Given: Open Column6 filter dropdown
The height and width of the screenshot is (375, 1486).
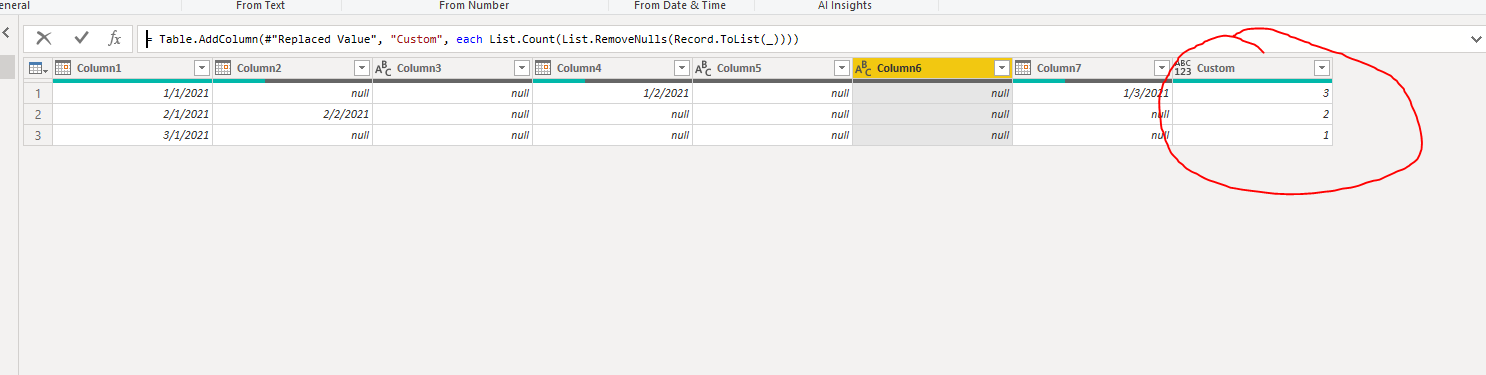Looking at the screenshot, I should click(x=1001, y=68).
